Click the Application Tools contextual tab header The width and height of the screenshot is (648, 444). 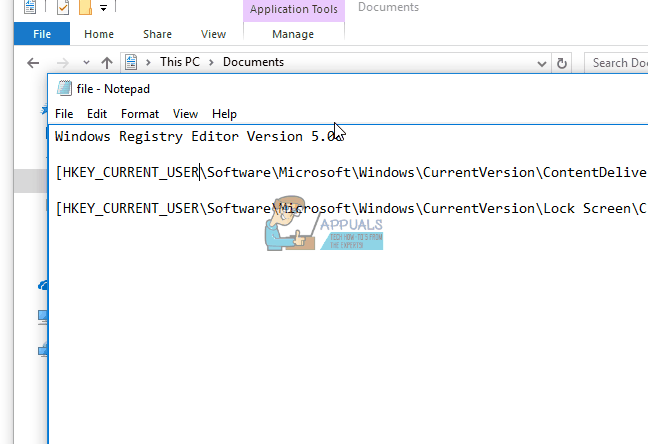(x=293, y=10)
